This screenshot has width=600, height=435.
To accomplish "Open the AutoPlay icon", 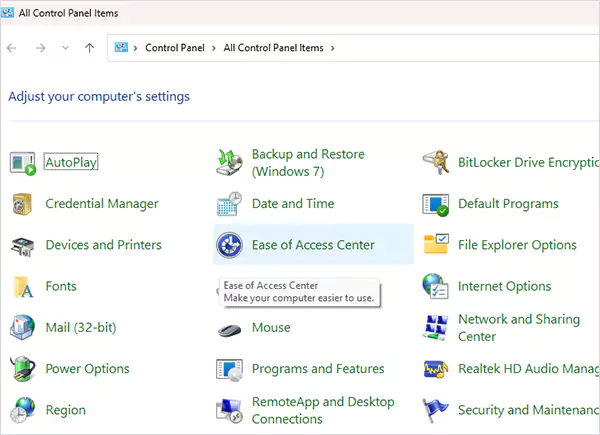I will tap(23, 163).
